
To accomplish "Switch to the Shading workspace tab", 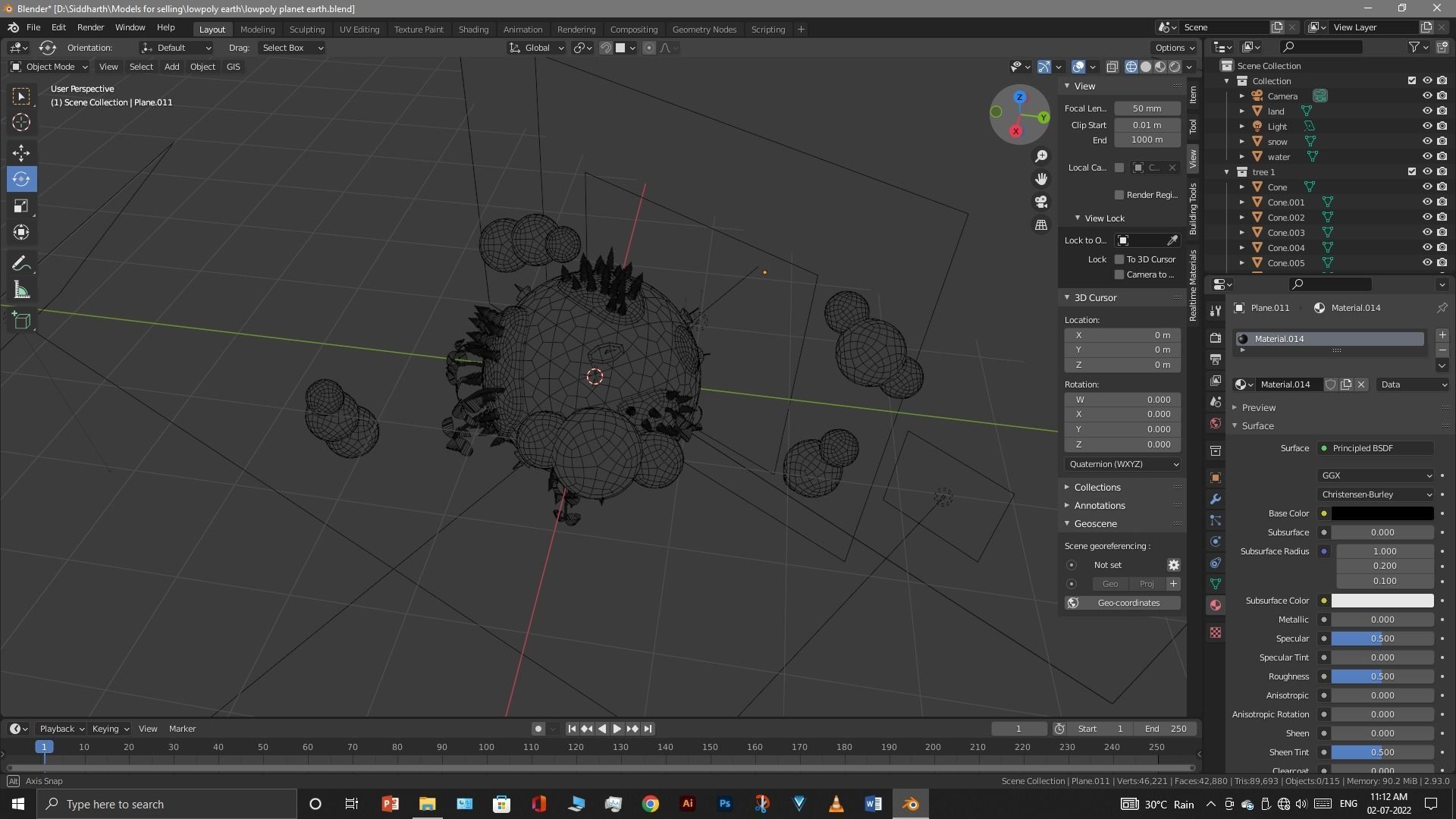I will [473, 30].
